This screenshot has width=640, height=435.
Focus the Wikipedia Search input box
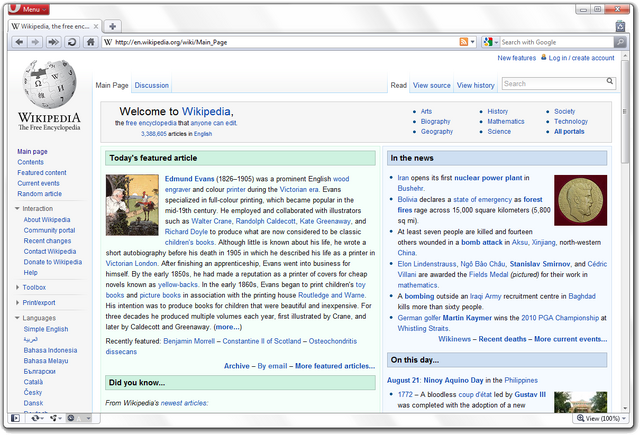(554, 84)
